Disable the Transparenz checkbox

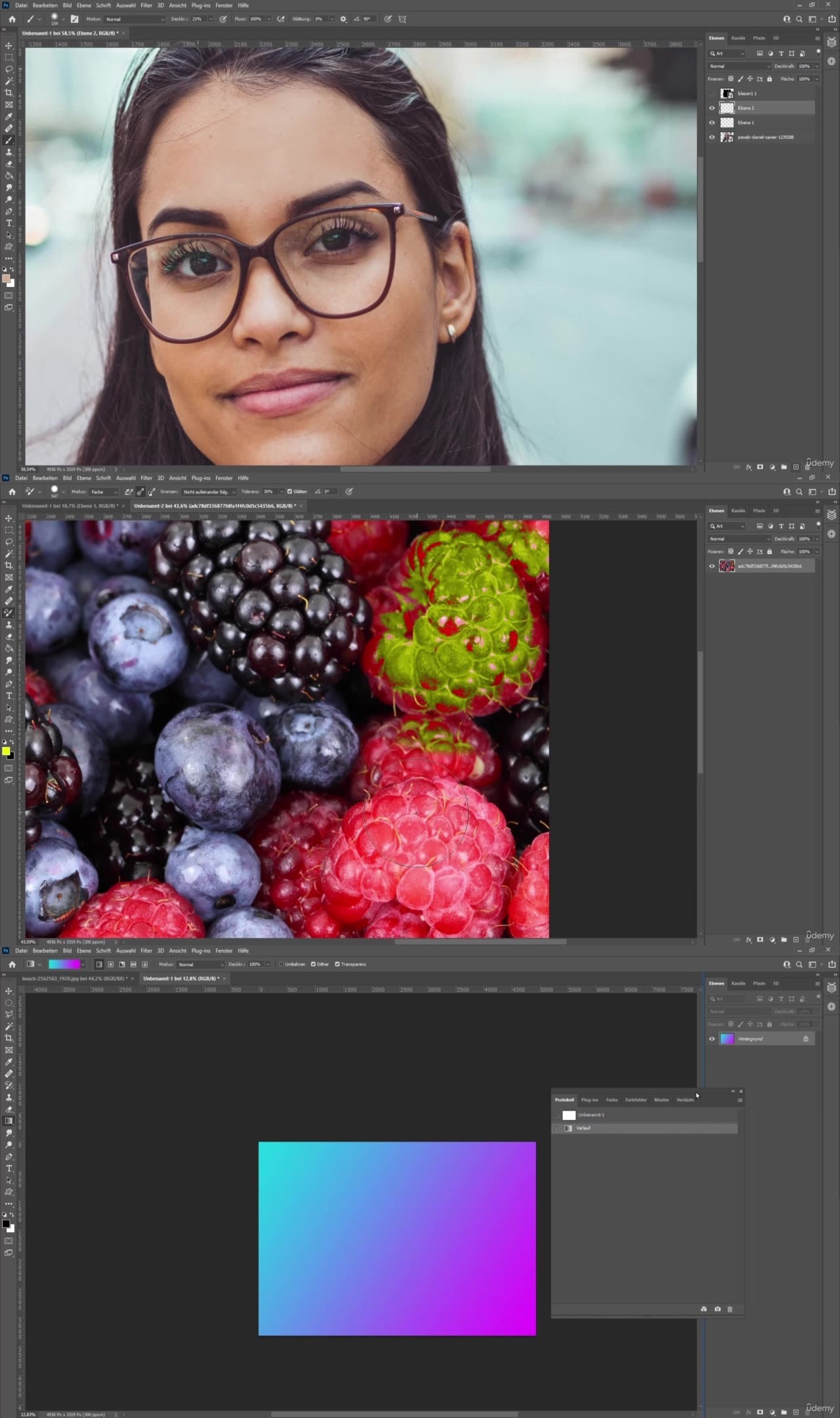tap(337, 964)
